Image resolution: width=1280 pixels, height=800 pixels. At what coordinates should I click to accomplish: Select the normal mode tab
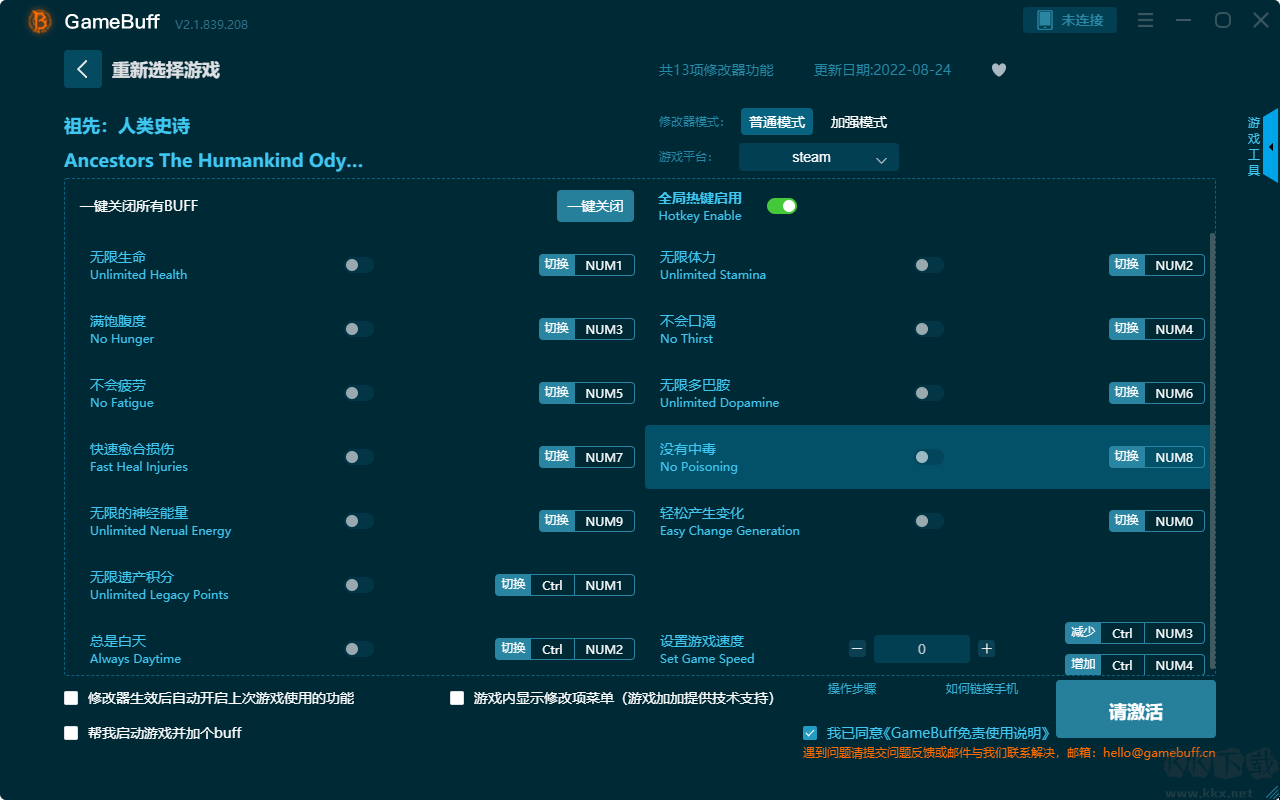(776, 122)
